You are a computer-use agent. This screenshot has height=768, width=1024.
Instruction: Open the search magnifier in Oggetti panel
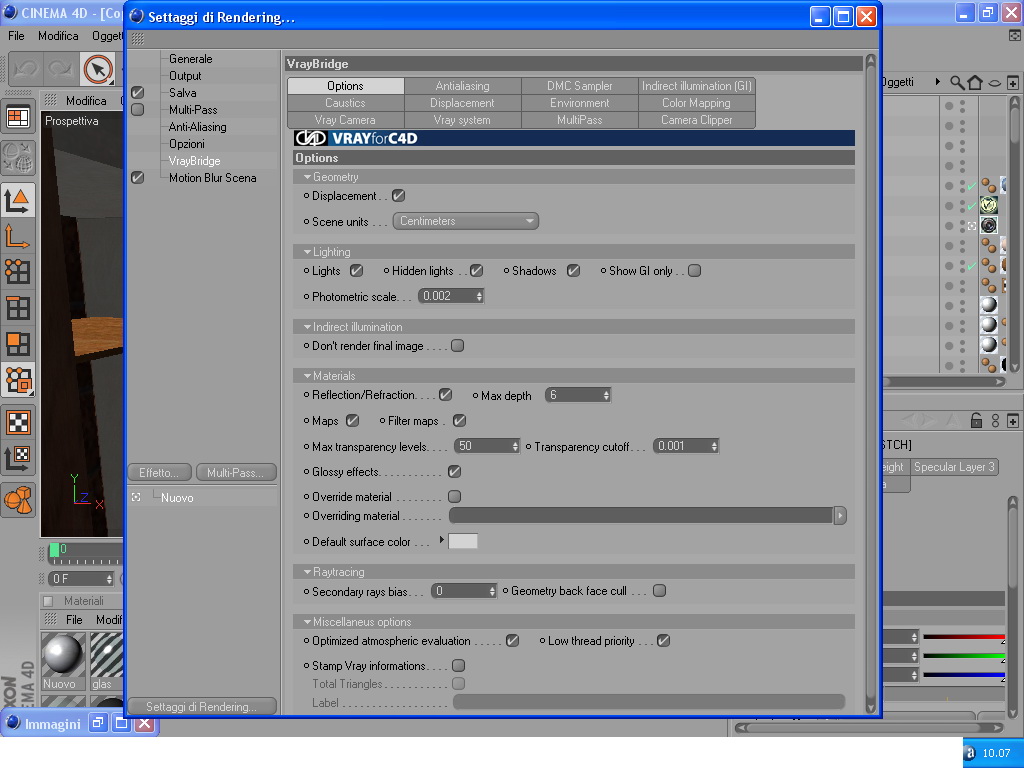tap(957, 82)
